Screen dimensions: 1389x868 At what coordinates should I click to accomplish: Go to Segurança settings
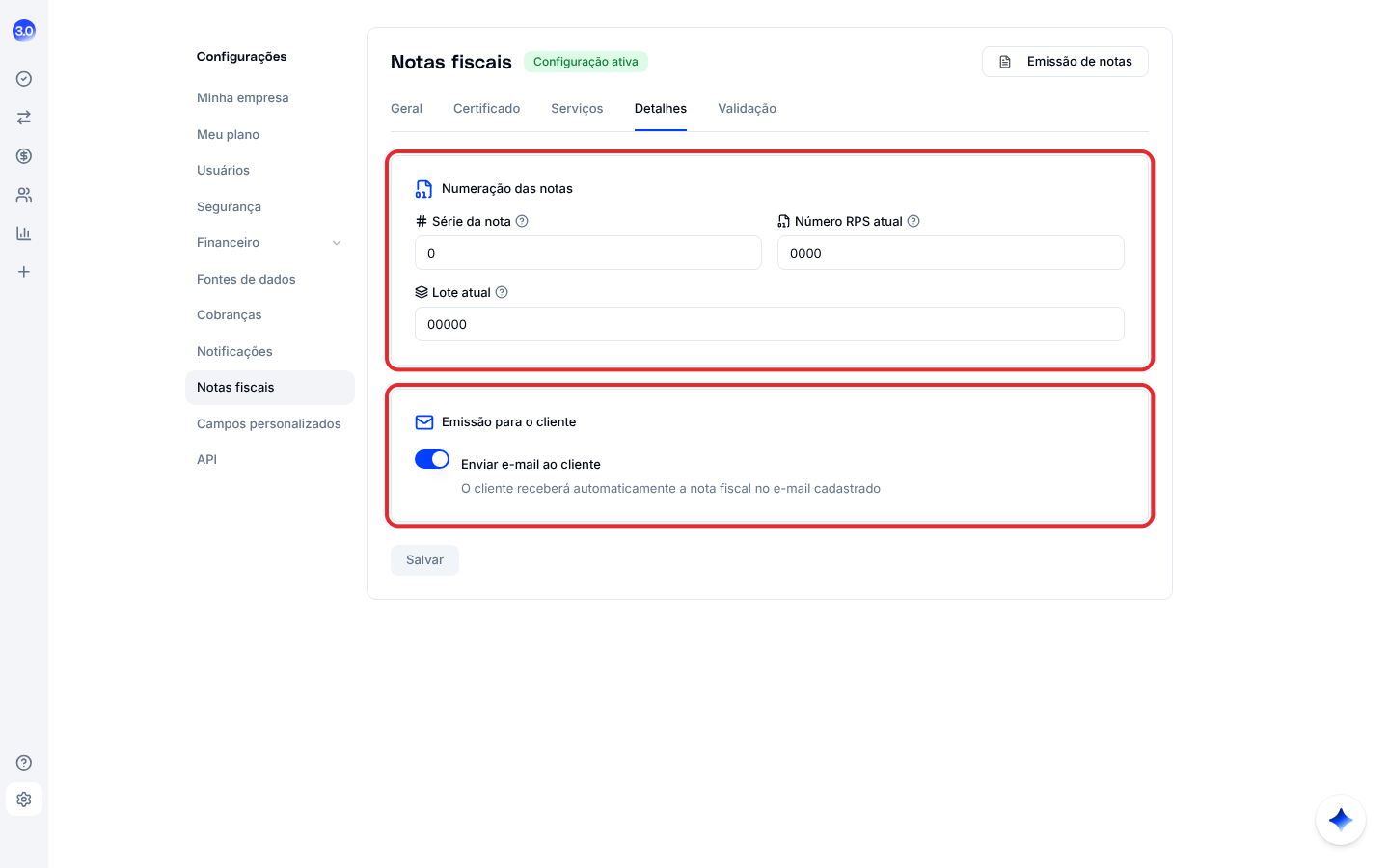pyautogui.click(x=270, y=207)
